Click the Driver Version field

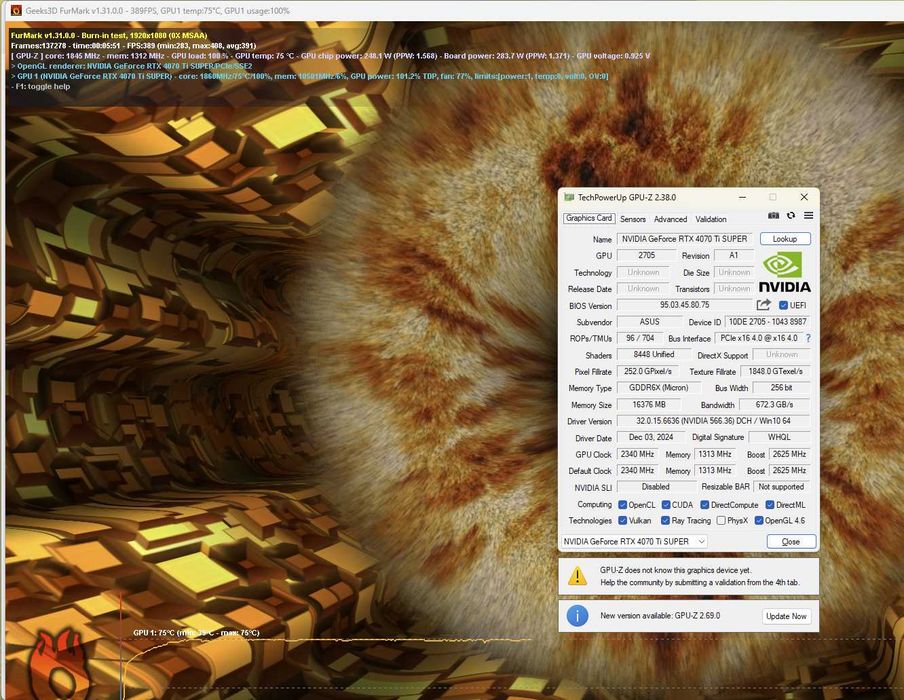point(713,421)
